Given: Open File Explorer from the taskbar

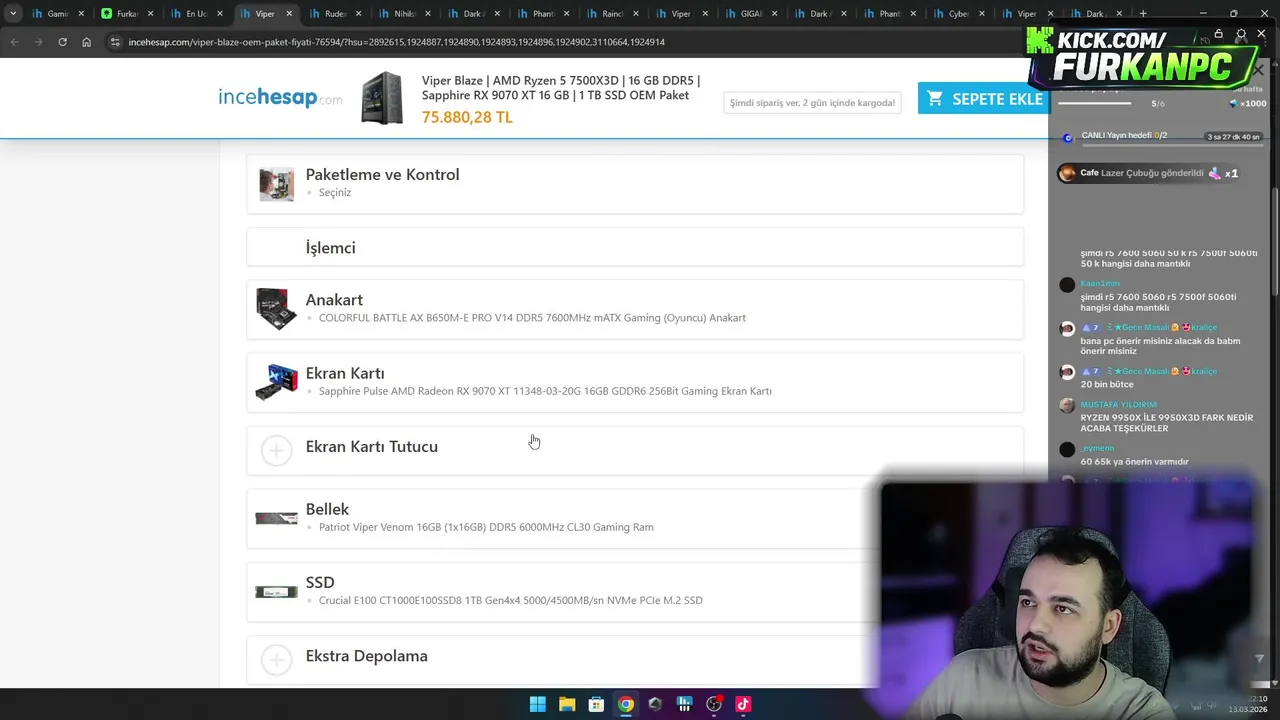Looking at the screenshot, I should (567, 704).
